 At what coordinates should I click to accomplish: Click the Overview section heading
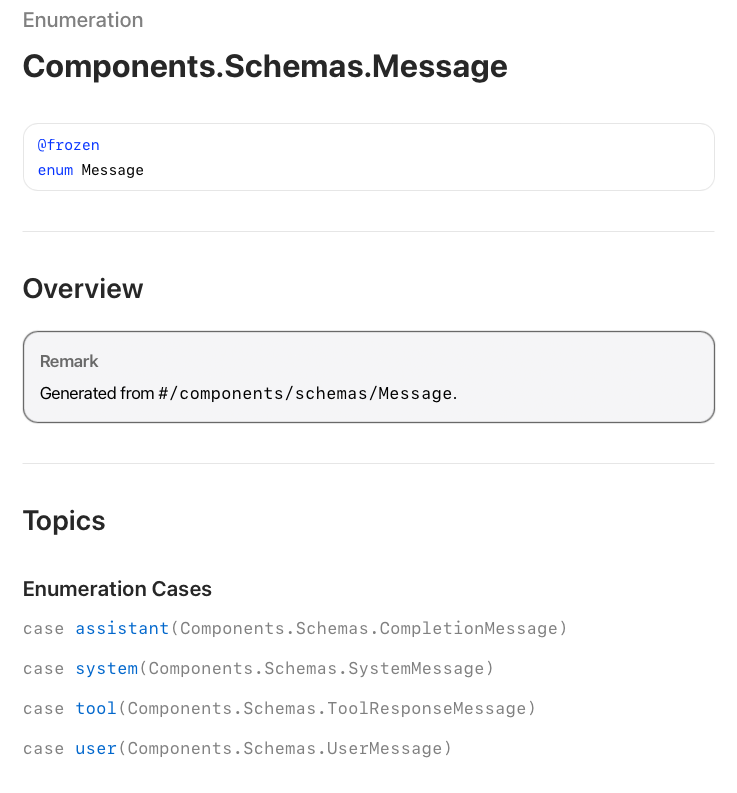point(83,289)
